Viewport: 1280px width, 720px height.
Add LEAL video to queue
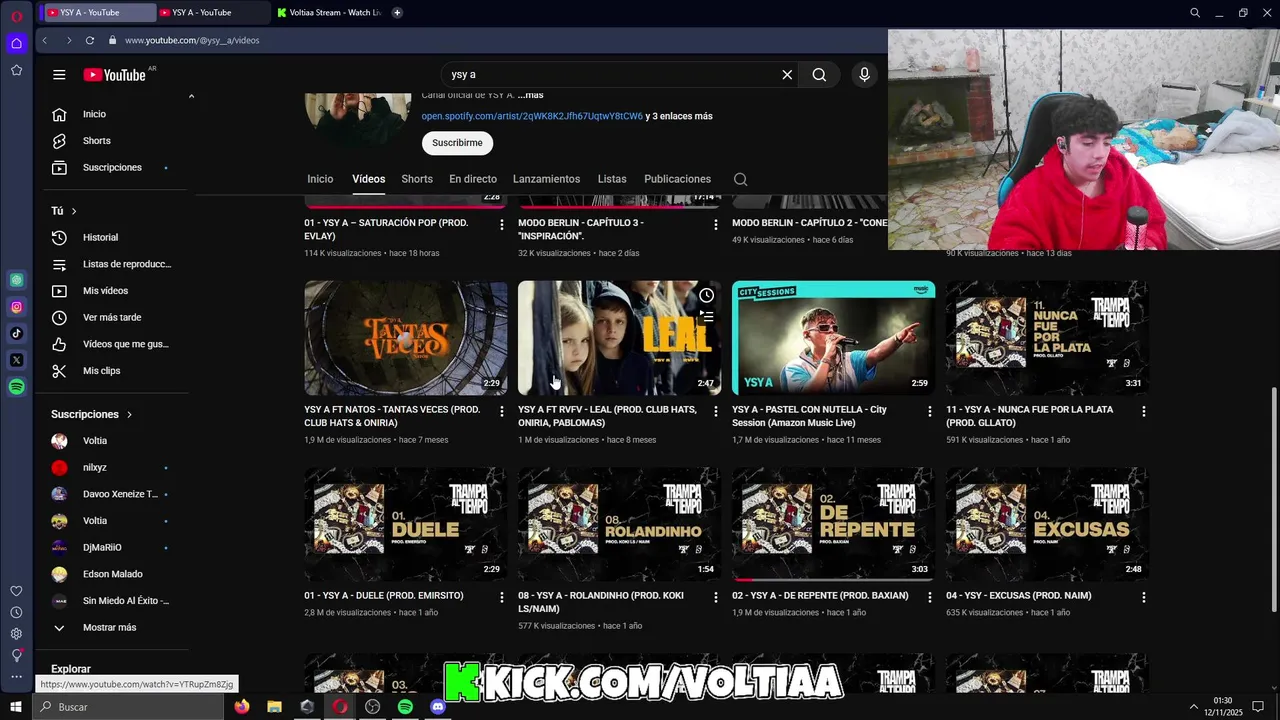point(706,317)
